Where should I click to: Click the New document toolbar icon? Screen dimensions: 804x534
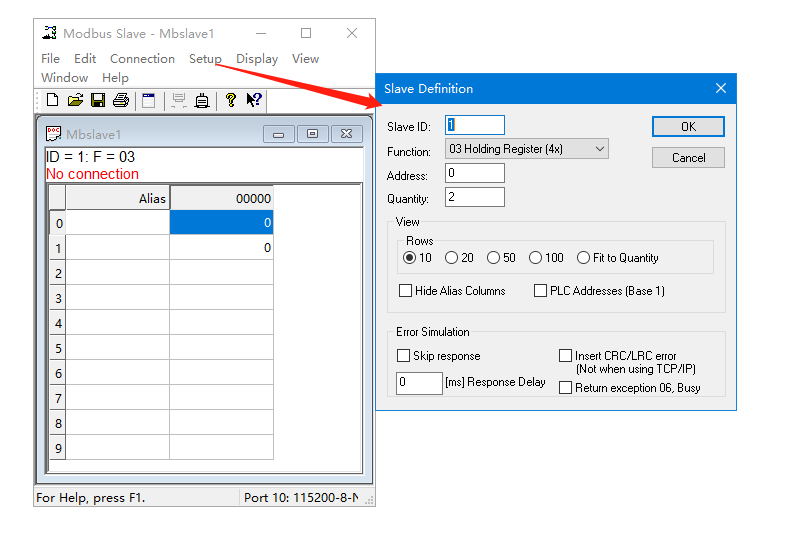pyautogui.click(x=53, y=100)
